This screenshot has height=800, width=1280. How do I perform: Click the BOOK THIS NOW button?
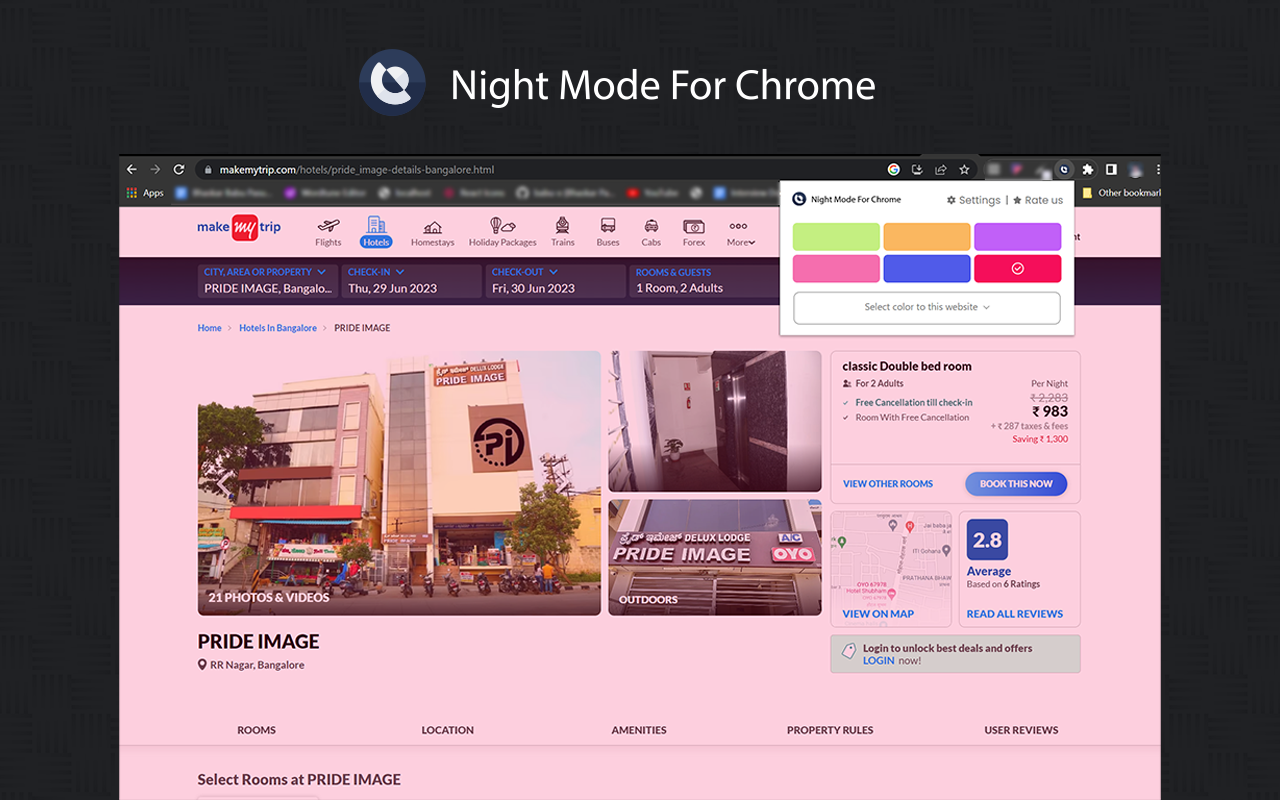pyautogui.click(x=1016, y=483)
